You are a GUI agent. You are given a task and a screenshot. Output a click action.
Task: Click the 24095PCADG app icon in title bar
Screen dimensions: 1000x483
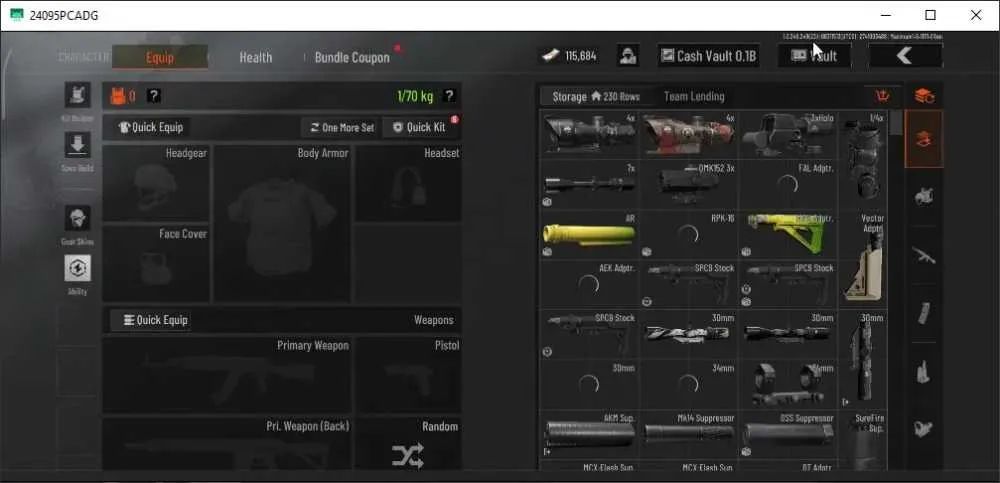[17, 15]
